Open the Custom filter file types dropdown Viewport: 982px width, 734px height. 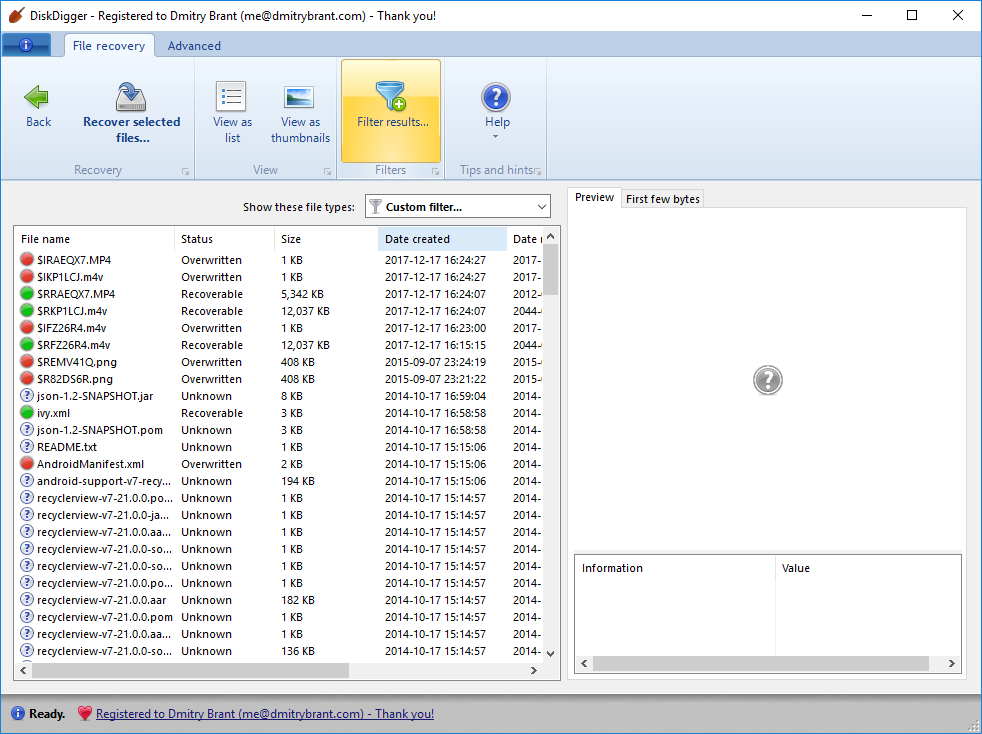point(458,207)
